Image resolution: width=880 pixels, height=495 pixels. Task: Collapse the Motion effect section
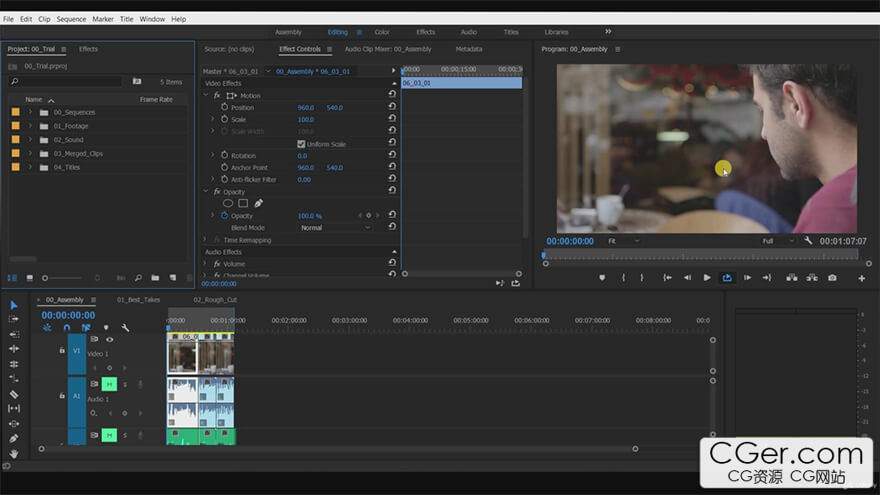[x=206, y=95]
